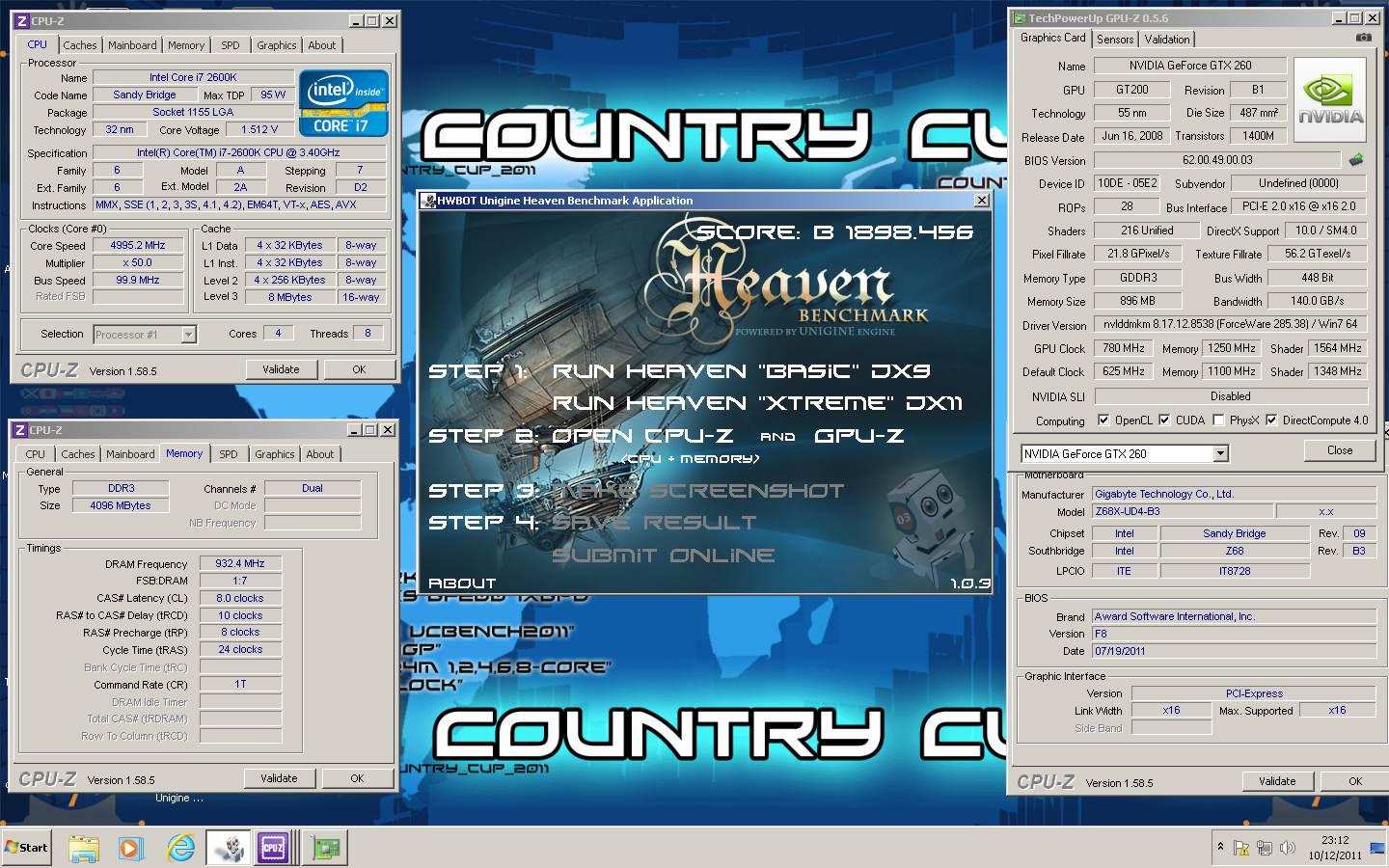Click the Memory Size value 896 MB
The width and height of the screenshot is (1389, 868).
pyautogui.click(x=1137, y=301)
